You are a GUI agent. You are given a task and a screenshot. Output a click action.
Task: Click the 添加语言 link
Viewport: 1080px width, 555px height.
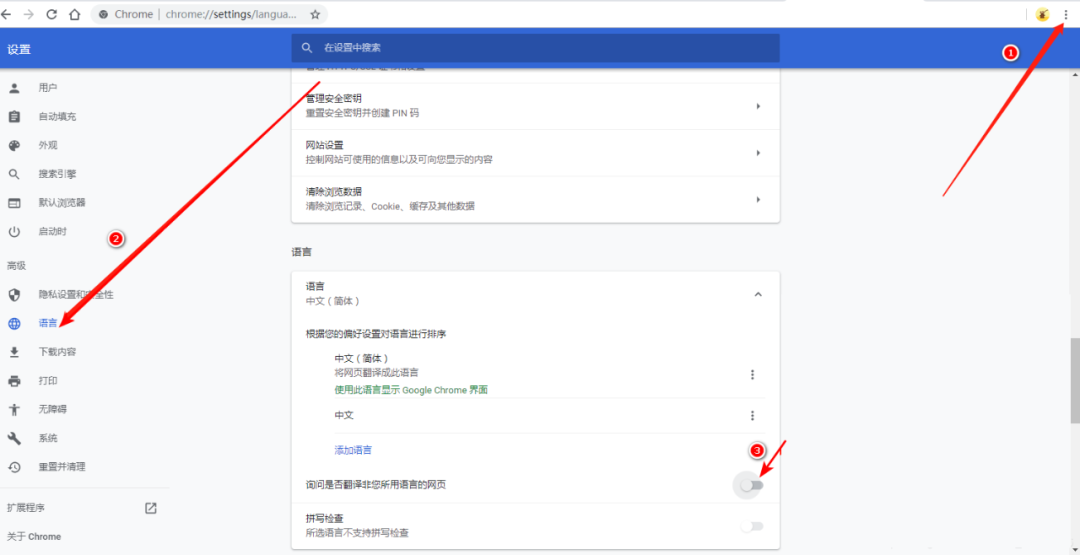(353, 450)
